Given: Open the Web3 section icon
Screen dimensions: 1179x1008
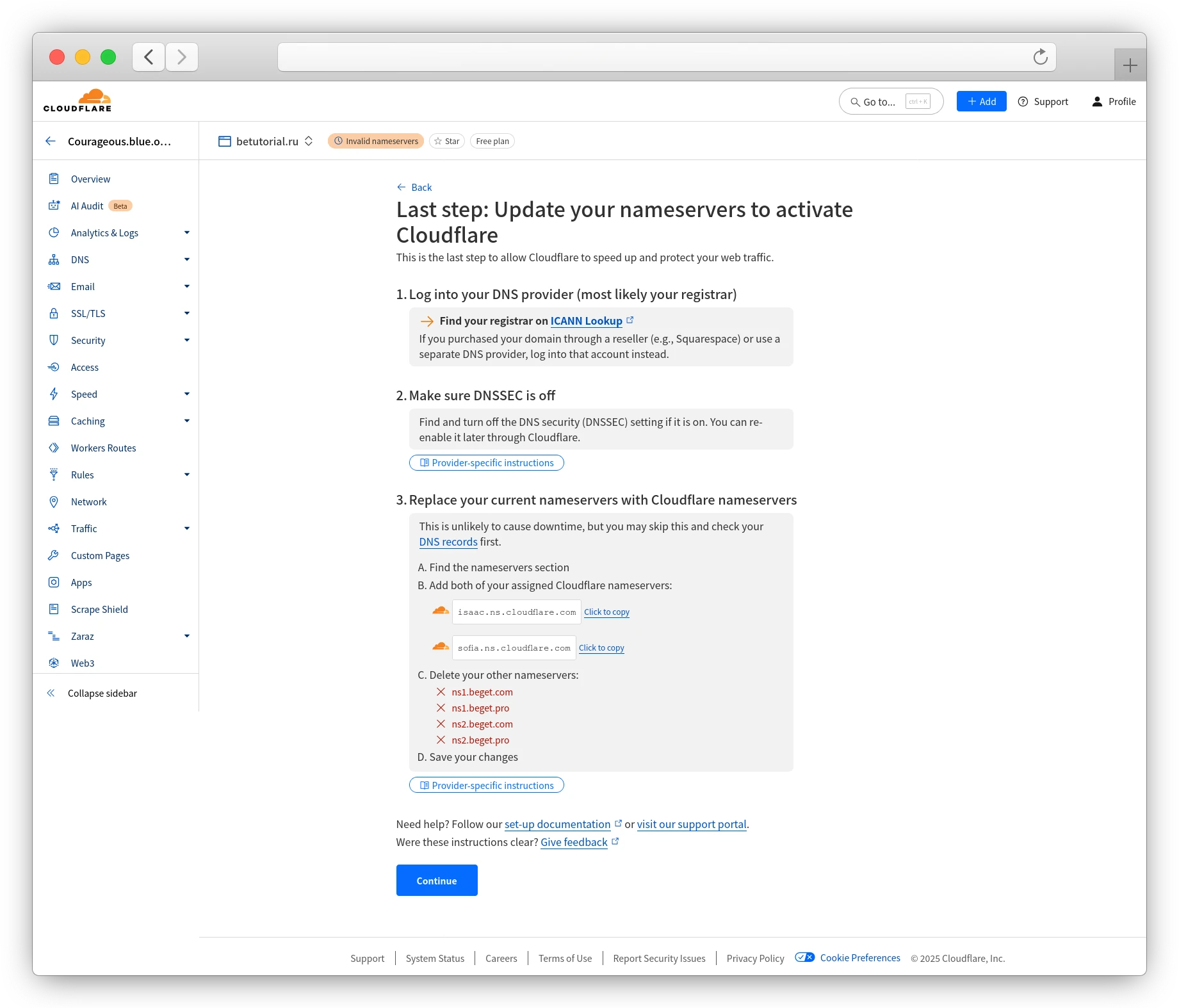Looking at the screenshot, I should (54, 663).
